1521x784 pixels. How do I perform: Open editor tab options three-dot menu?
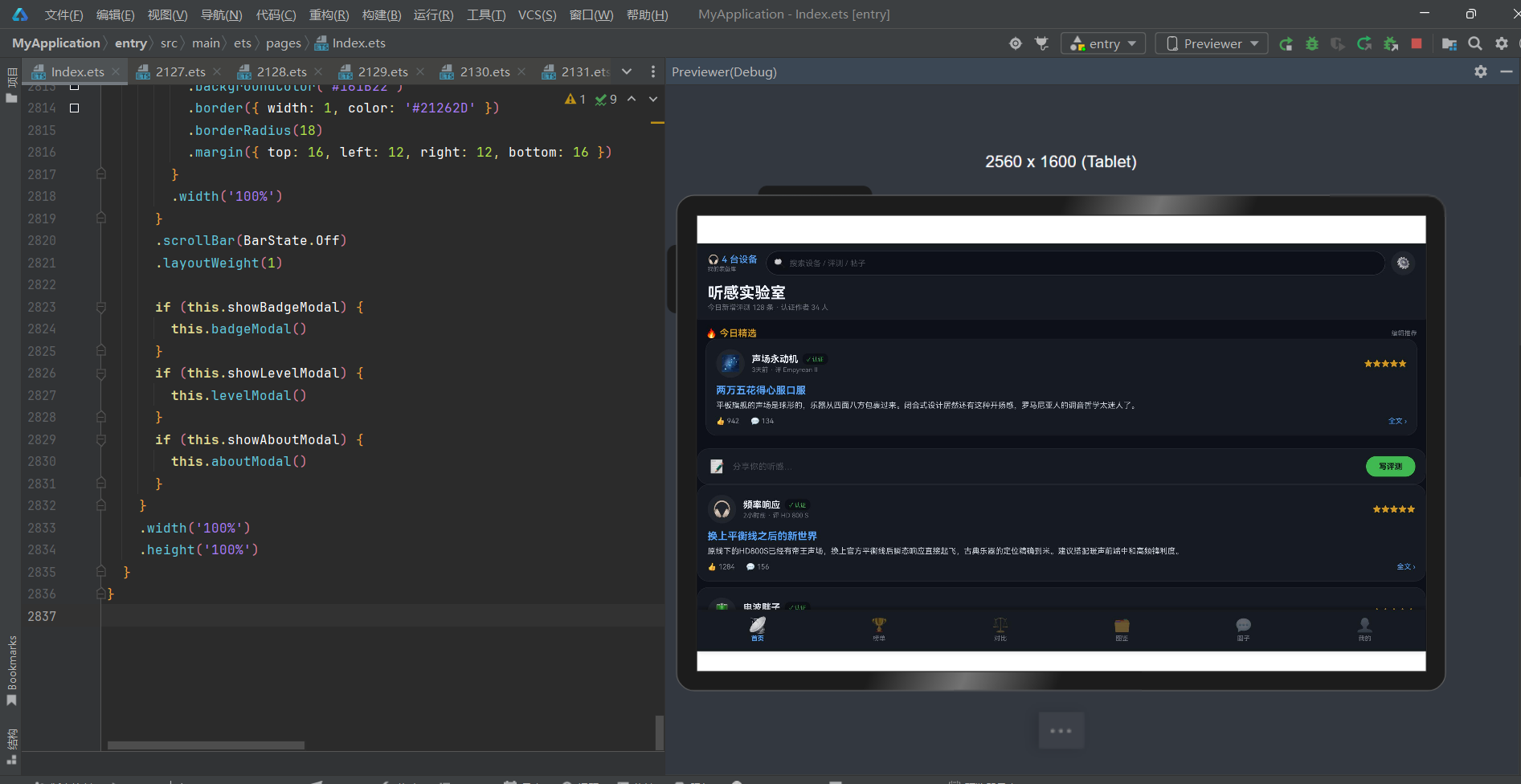(x=653, y=71)
